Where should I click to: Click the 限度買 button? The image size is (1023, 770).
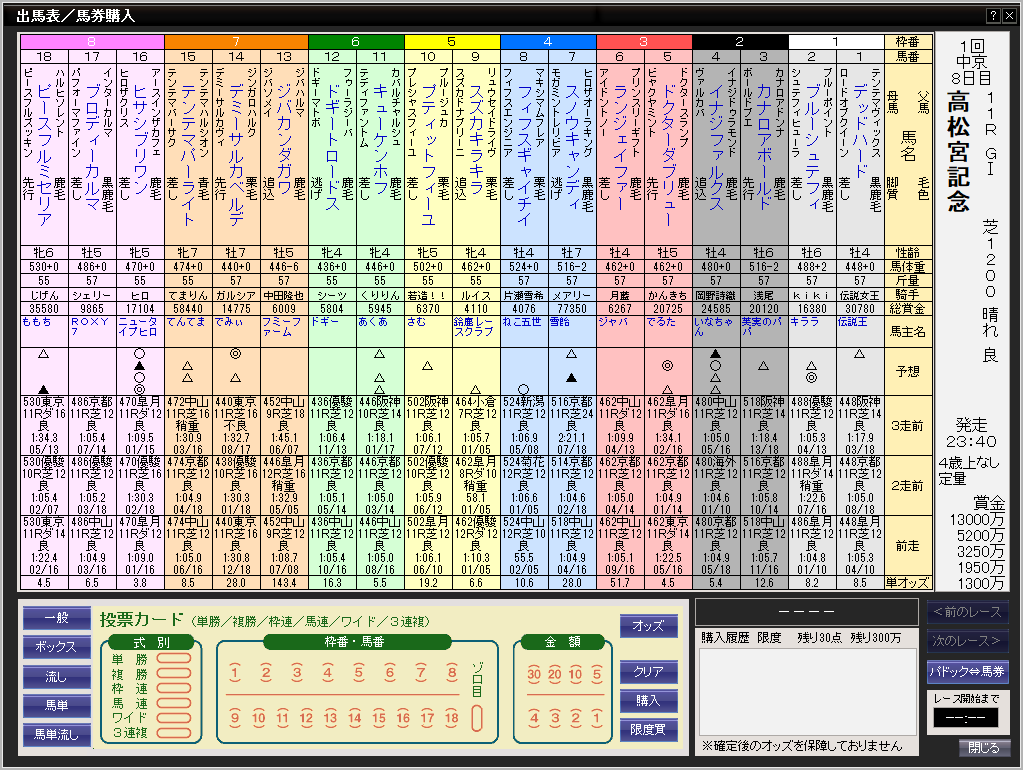click(649, 730)
